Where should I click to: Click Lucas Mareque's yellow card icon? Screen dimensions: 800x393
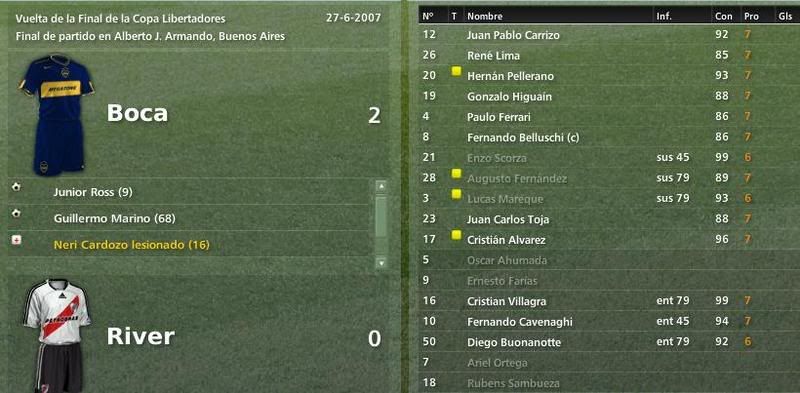pyautogui.click(x=456, y=194)
